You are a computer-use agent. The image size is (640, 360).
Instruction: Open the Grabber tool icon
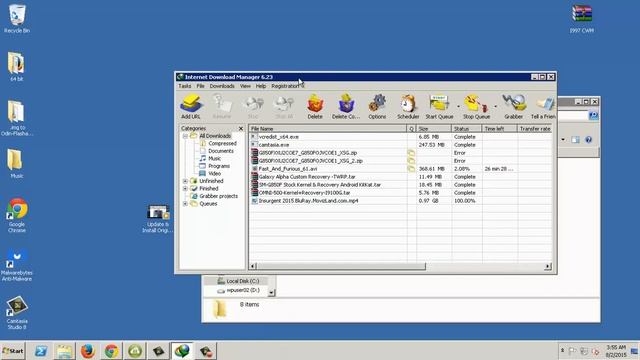coord(513,107)
